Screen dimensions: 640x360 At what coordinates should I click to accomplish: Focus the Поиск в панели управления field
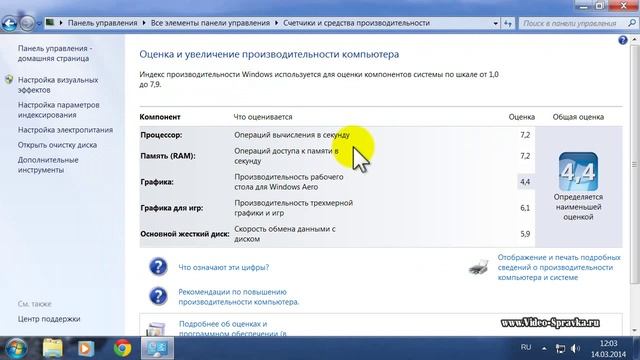click(570, 23)
